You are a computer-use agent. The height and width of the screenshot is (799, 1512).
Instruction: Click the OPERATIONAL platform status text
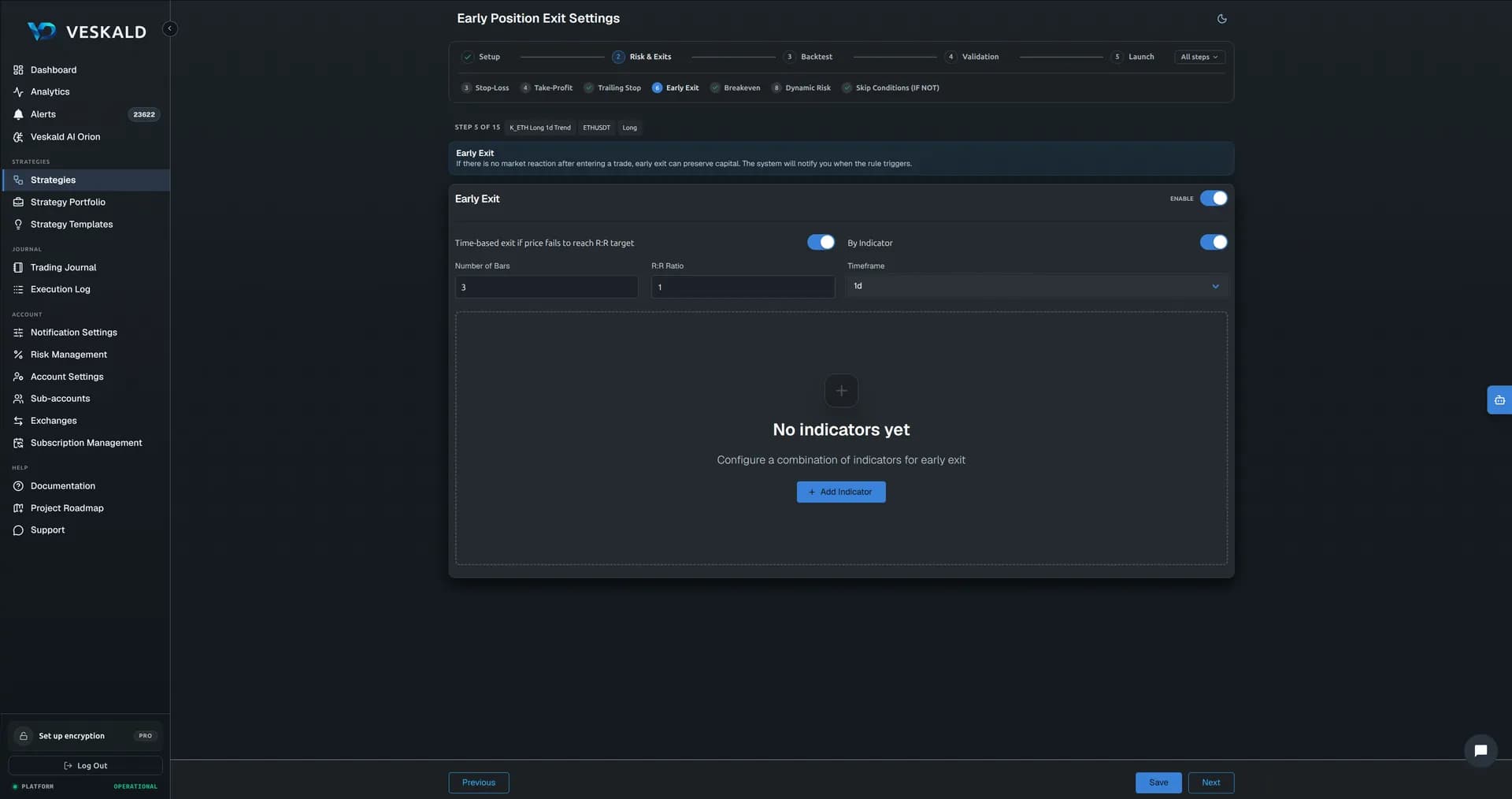pos(135,786)
